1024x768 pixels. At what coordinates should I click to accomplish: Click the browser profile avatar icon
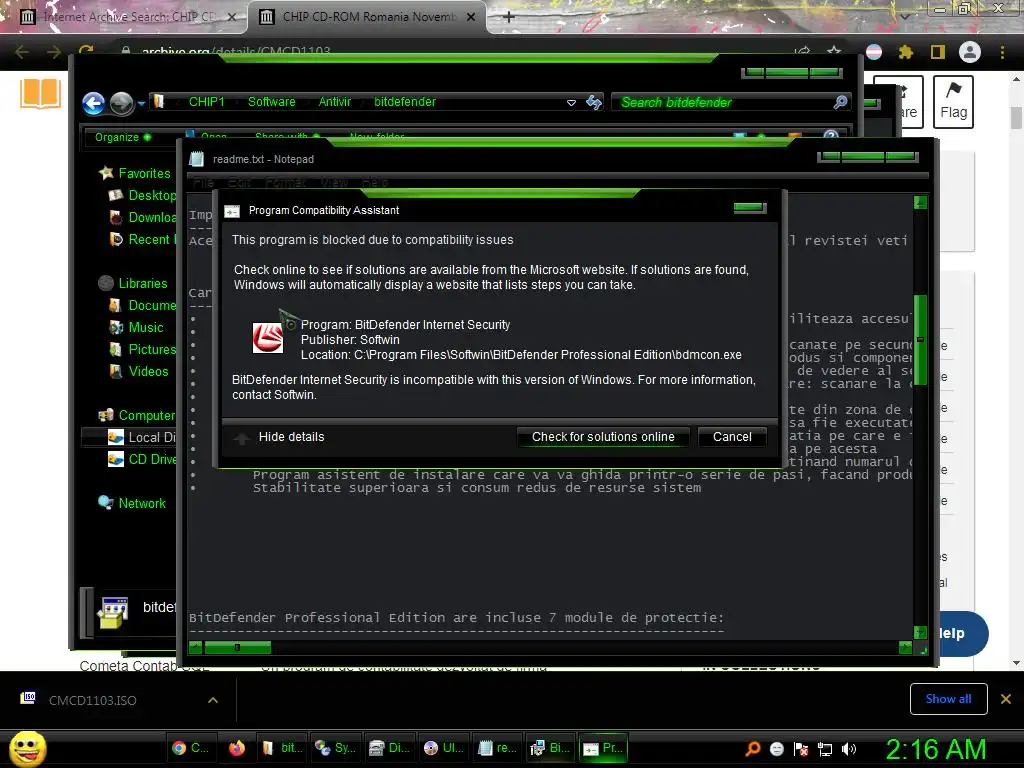970,52
